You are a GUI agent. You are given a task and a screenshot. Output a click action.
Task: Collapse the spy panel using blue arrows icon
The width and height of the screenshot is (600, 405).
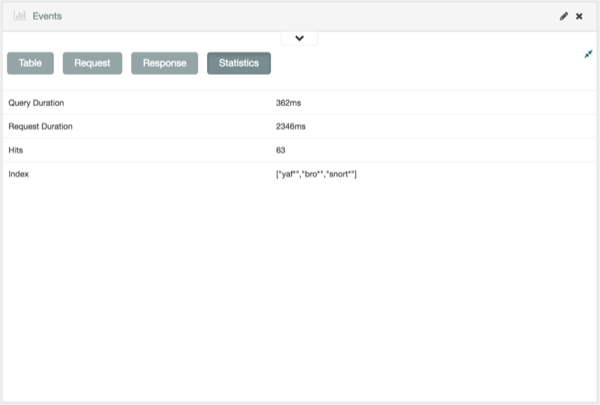click(589, 54)
